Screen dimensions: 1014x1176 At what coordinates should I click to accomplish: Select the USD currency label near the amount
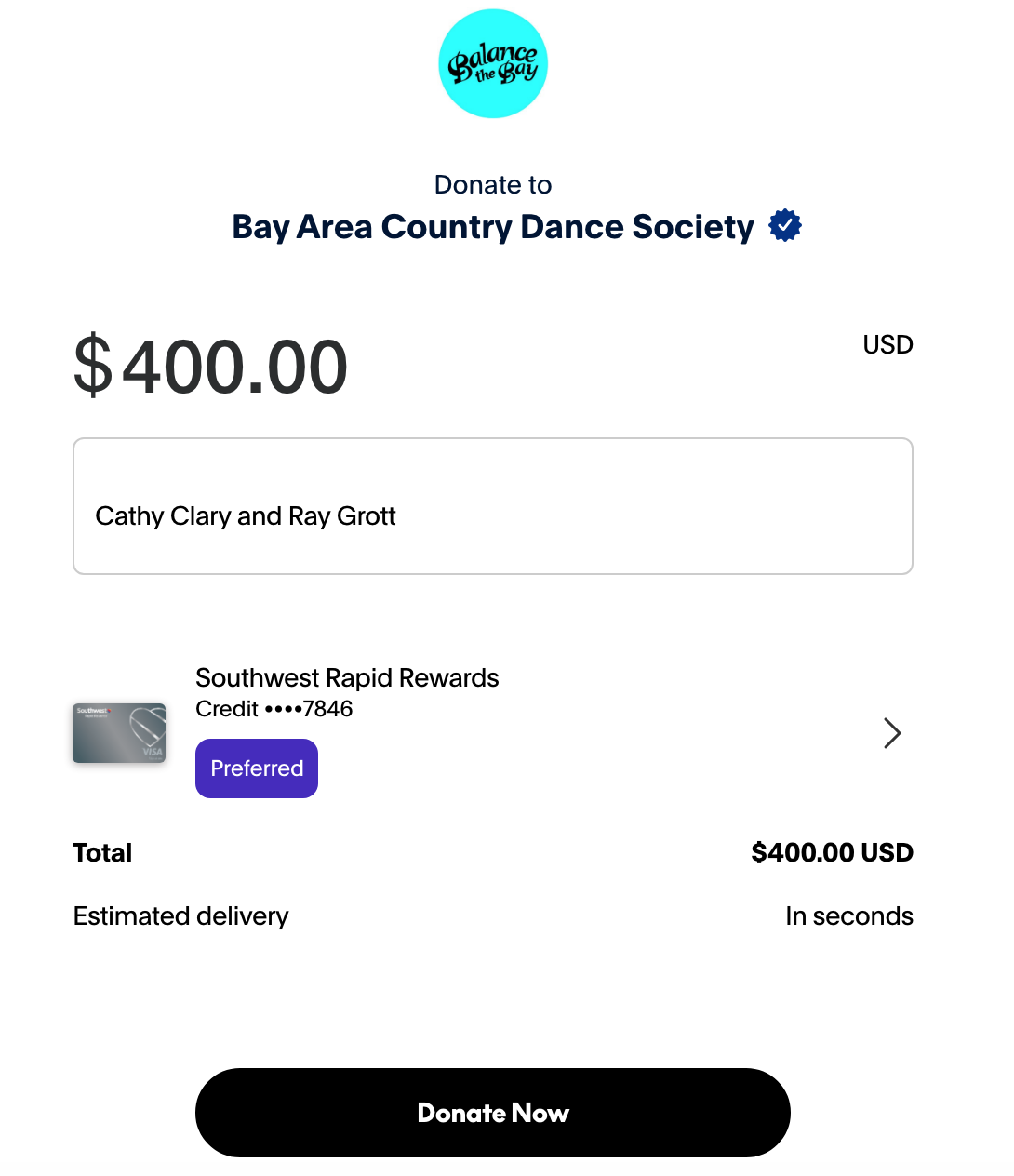point(887,345)
